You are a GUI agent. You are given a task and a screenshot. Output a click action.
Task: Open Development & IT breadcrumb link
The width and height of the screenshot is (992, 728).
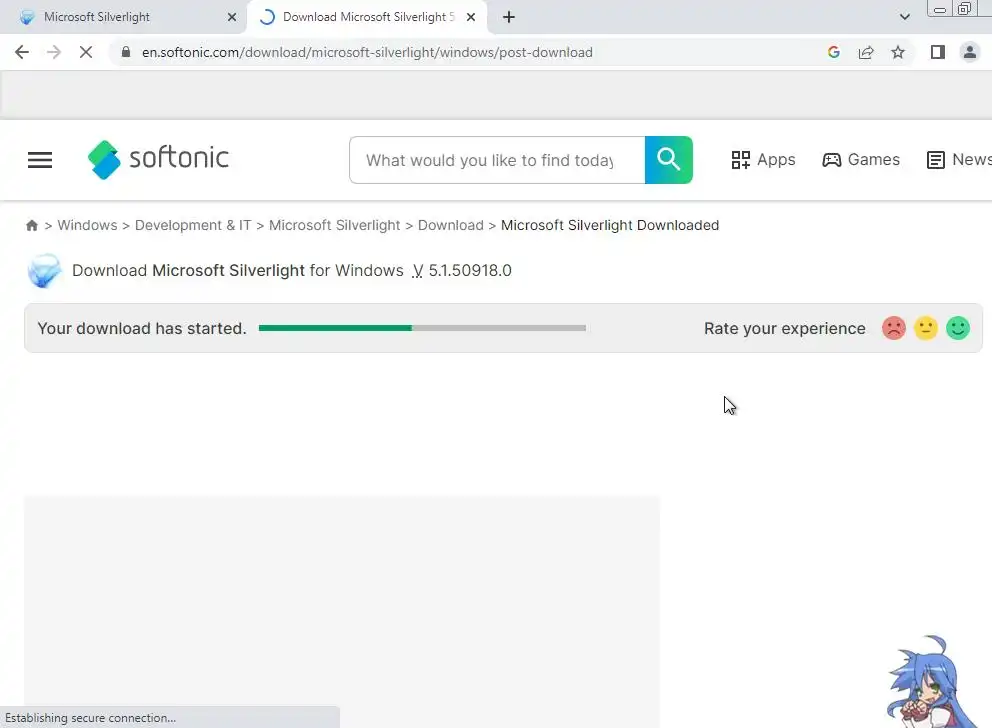(193, 225)
